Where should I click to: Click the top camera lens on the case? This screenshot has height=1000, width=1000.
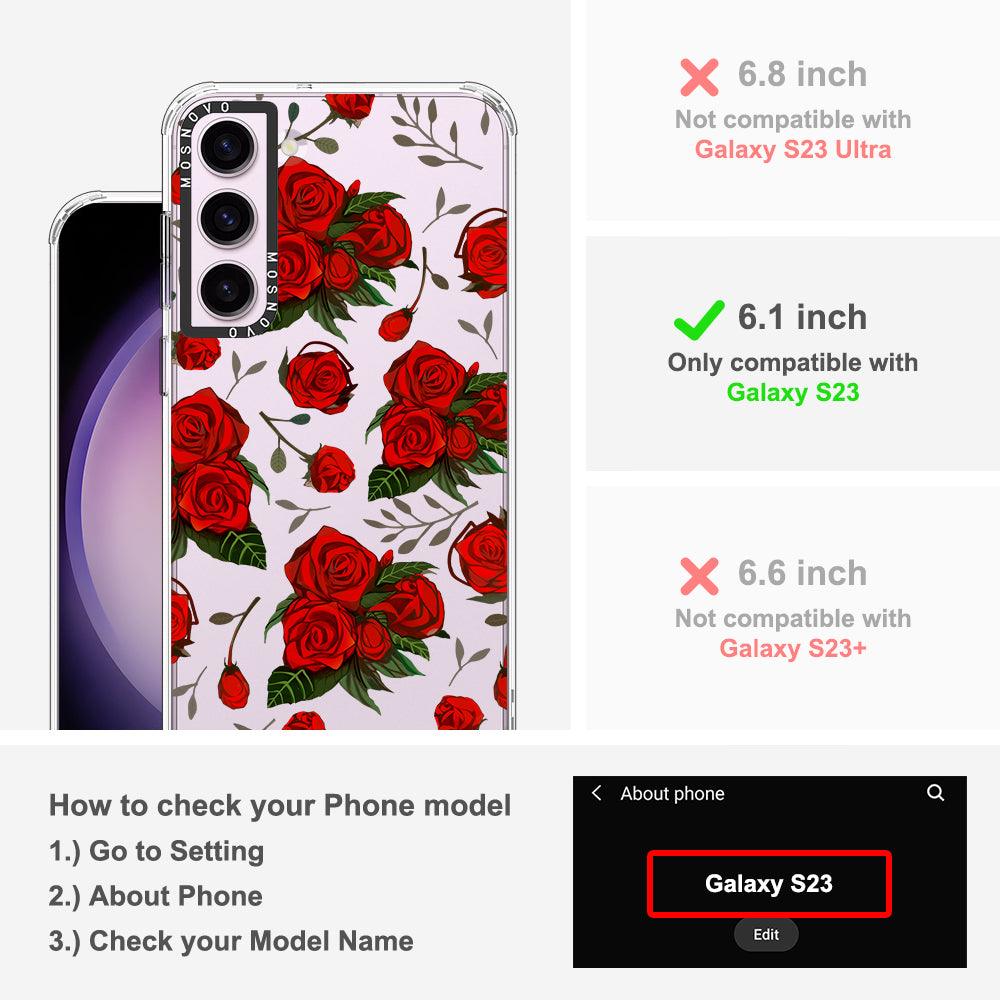[x=228, y=147]
